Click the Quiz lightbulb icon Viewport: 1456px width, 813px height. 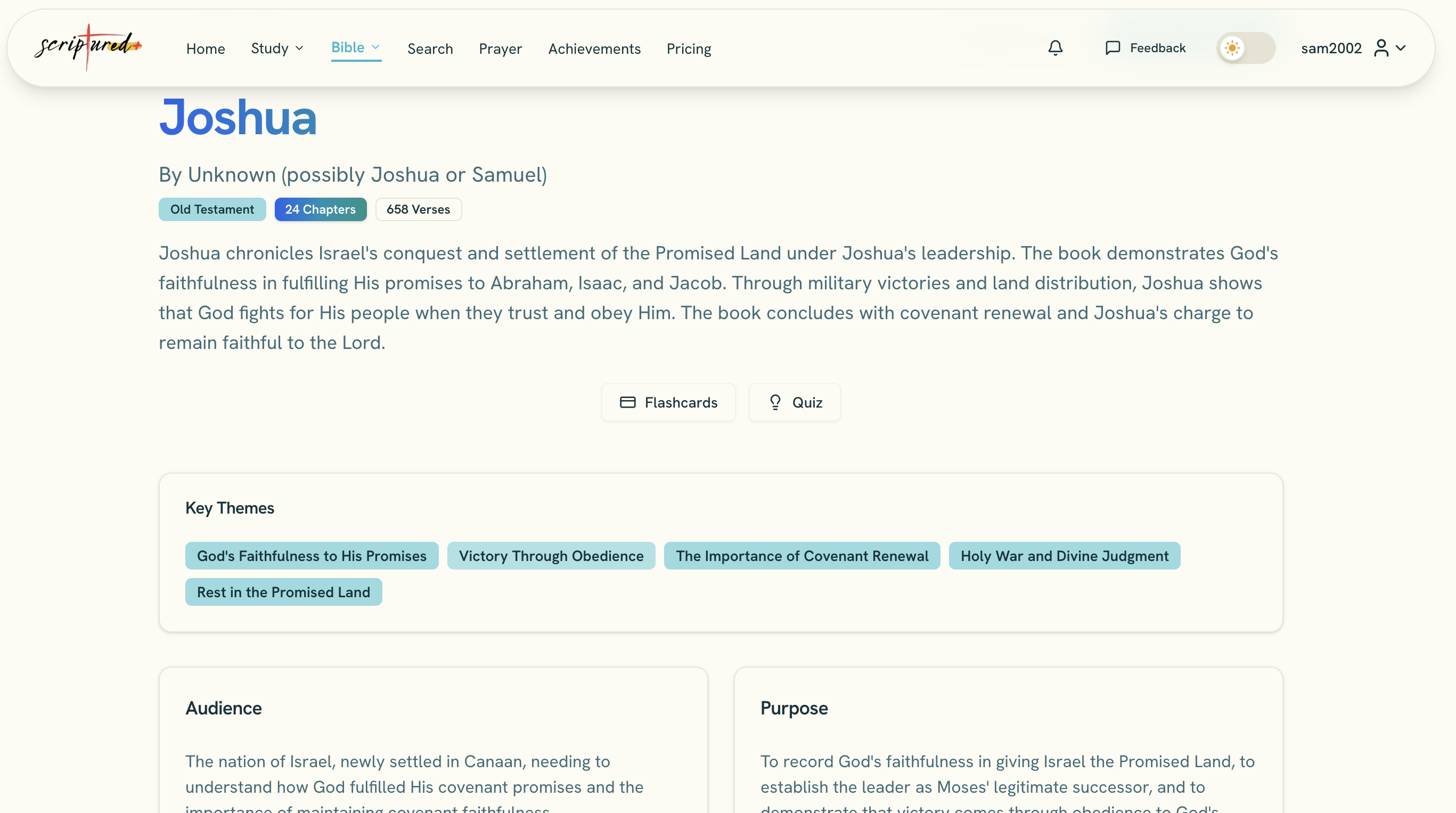click(x=775, y=403)
